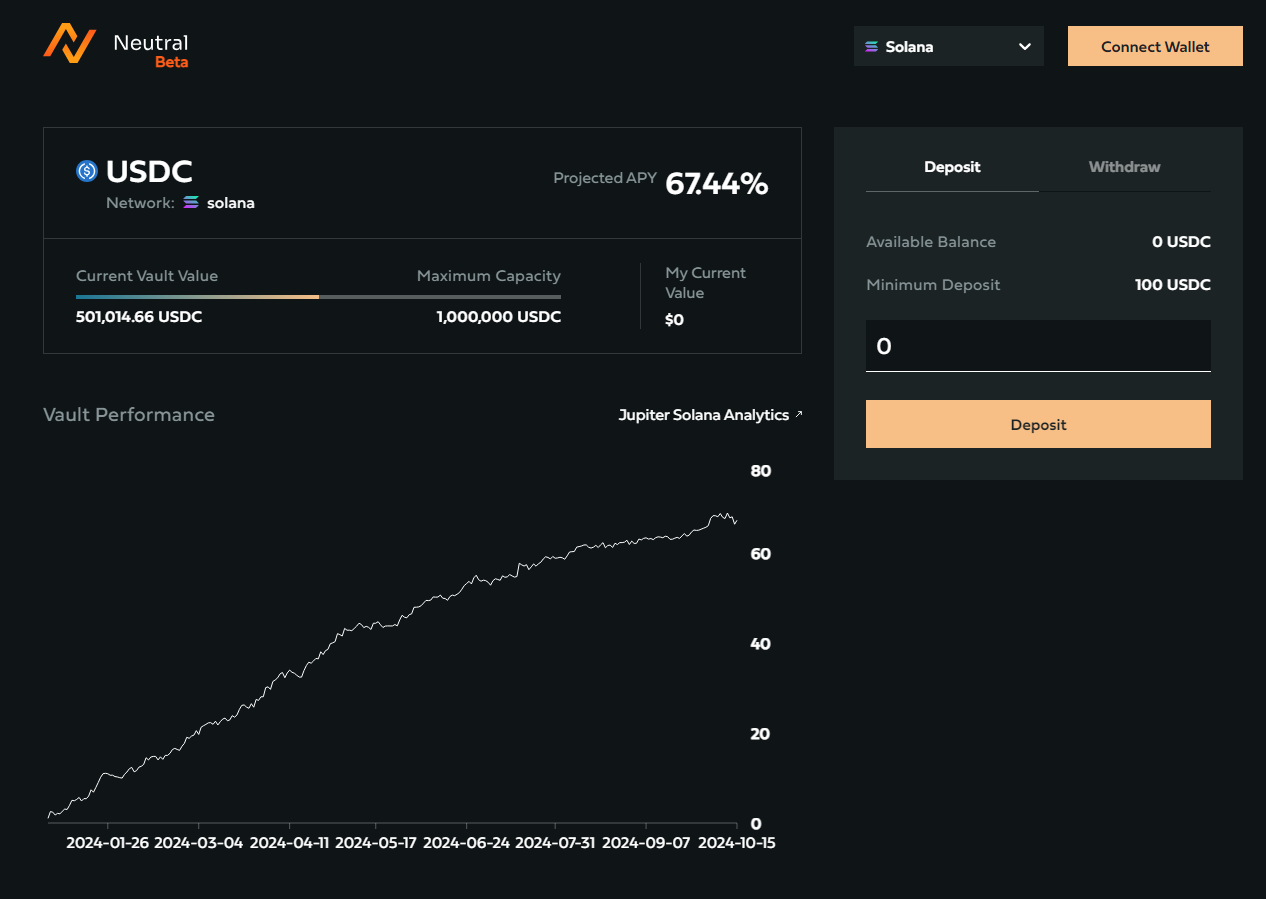1266x899 pixels.
Task: Click the 100 USDC minimum deposit value
Action: [1173, 285]
